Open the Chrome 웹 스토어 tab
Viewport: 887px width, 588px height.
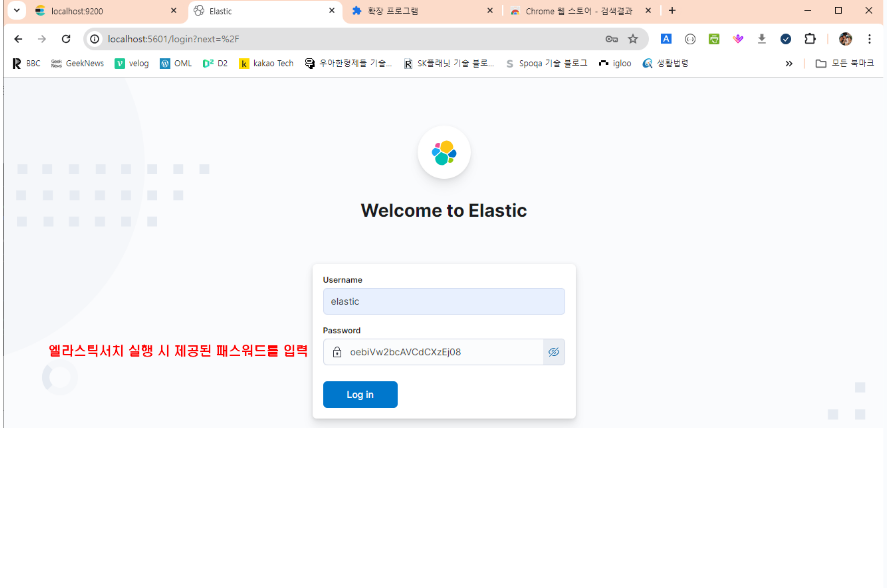(581, 11)
